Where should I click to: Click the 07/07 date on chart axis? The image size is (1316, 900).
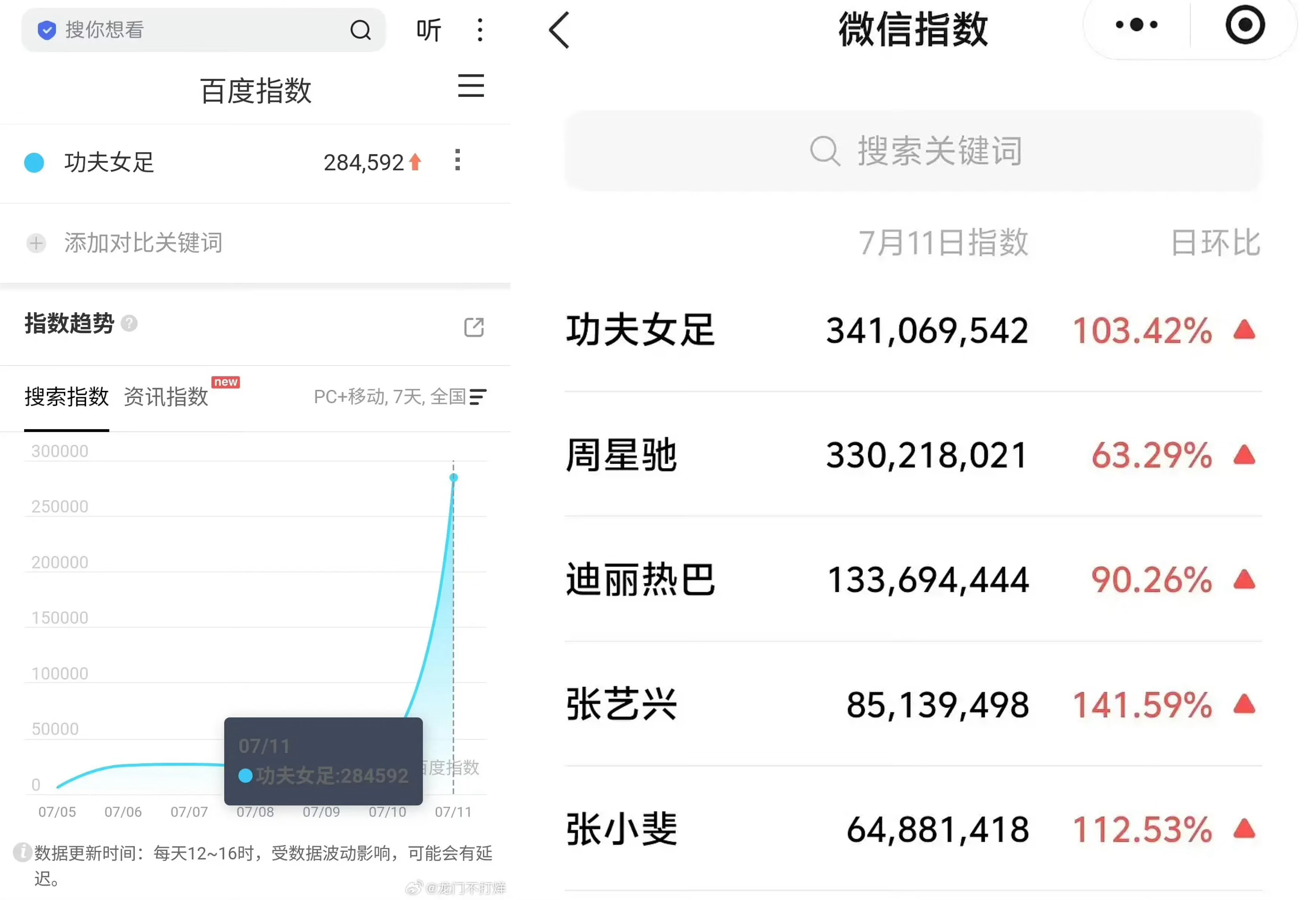click(x=189, y=812)
